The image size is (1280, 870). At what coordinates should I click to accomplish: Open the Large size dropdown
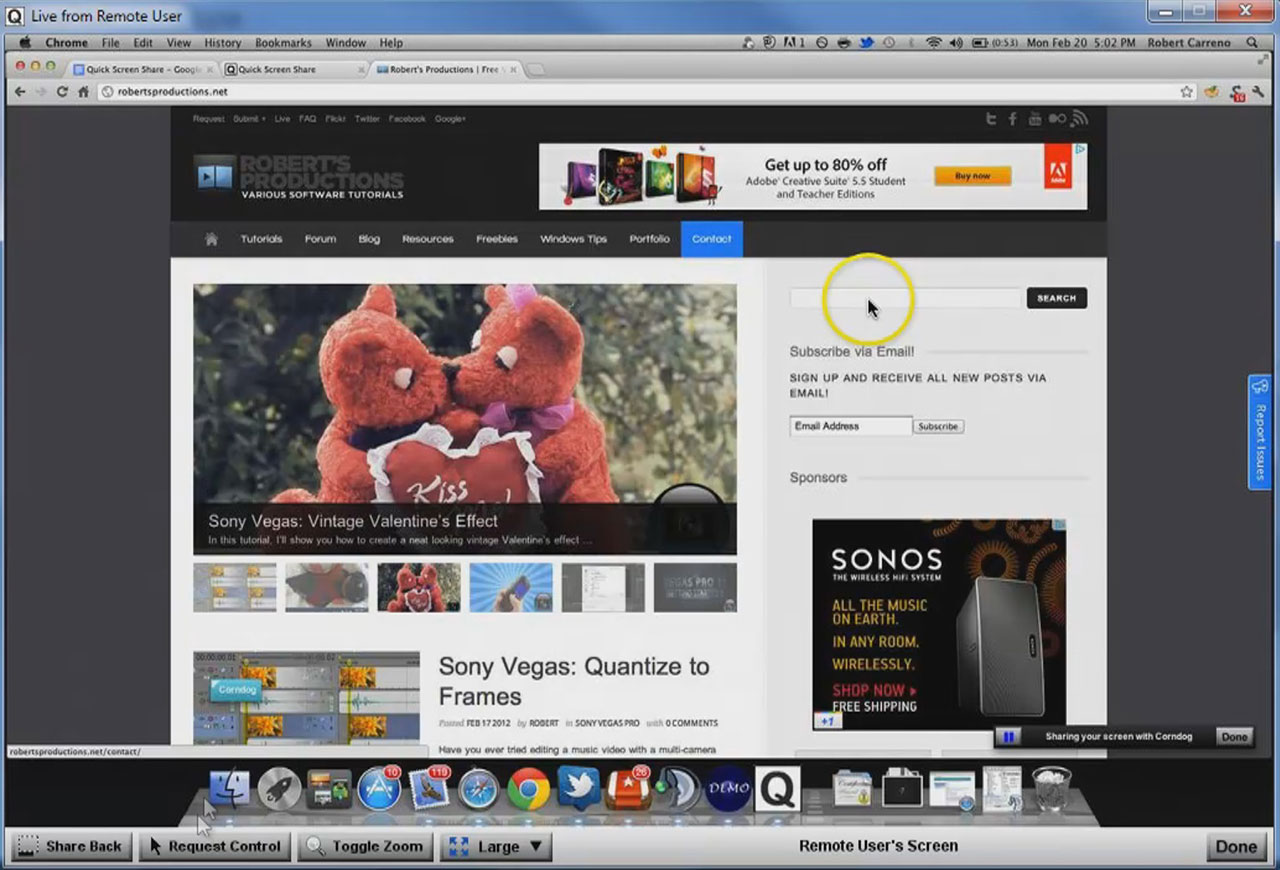[497, 846]
